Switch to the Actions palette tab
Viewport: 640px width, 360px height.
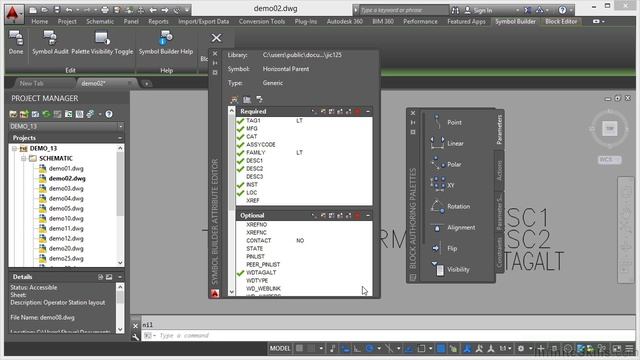[499, 170]
